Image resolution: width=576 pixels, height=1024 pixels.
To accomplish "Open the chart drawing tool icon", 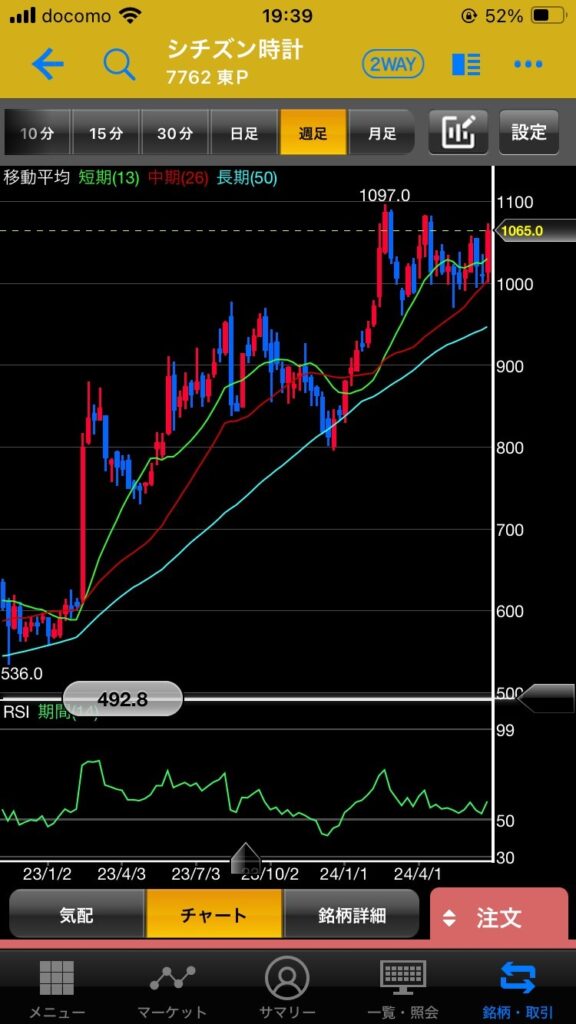I will point(459,133).
